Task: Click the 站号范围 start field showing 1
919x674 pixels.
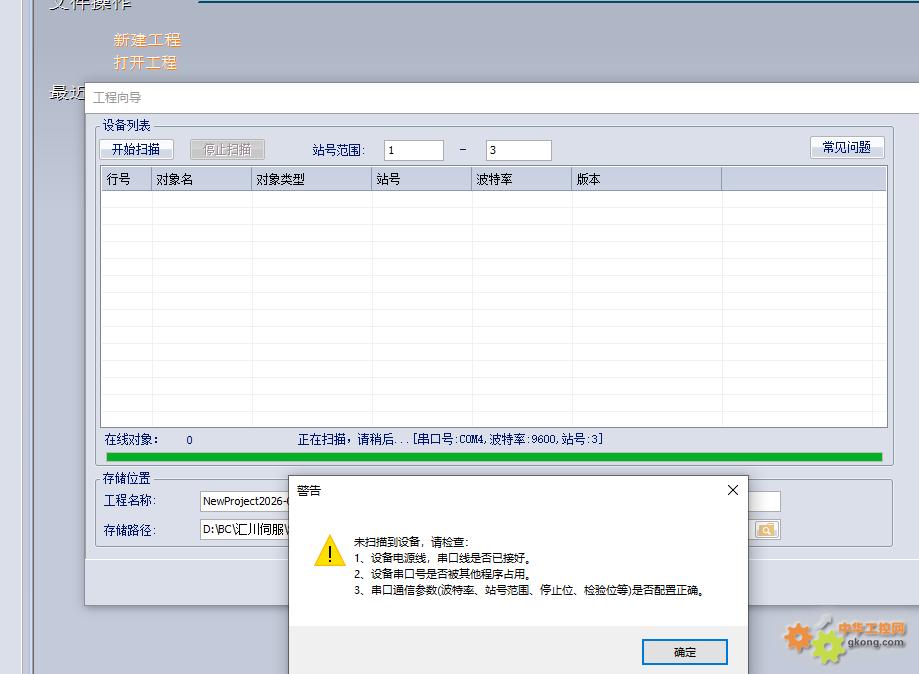Action: 413,150
